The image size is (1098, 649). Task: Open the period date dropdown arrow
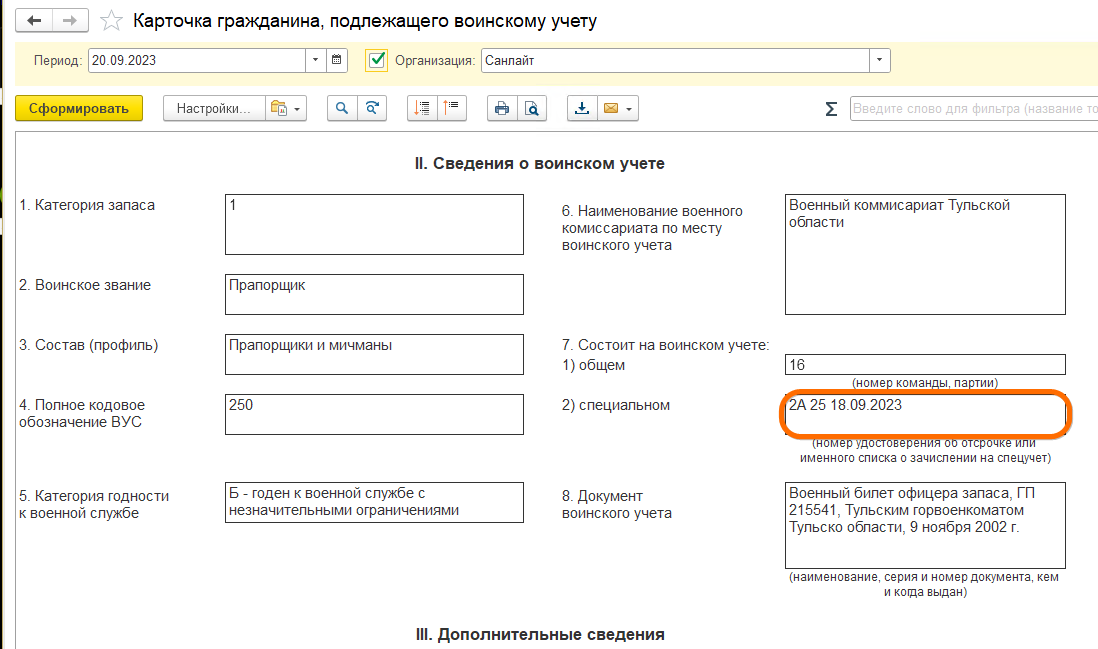(316, 60)
